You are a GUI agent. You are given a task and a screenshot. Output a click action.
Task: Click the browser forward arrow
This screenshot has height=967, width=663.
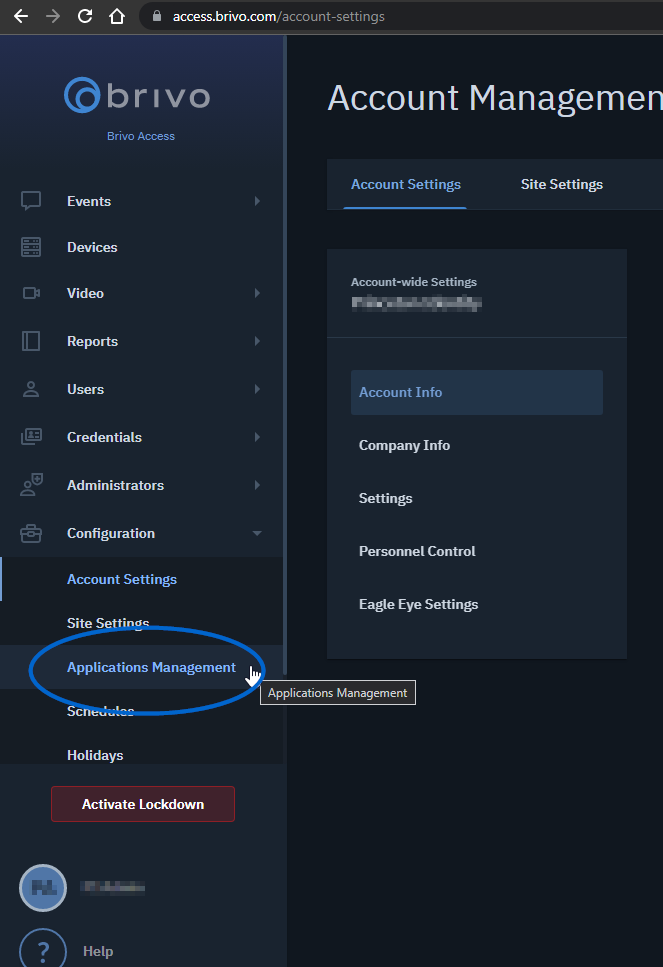(53, 16)
